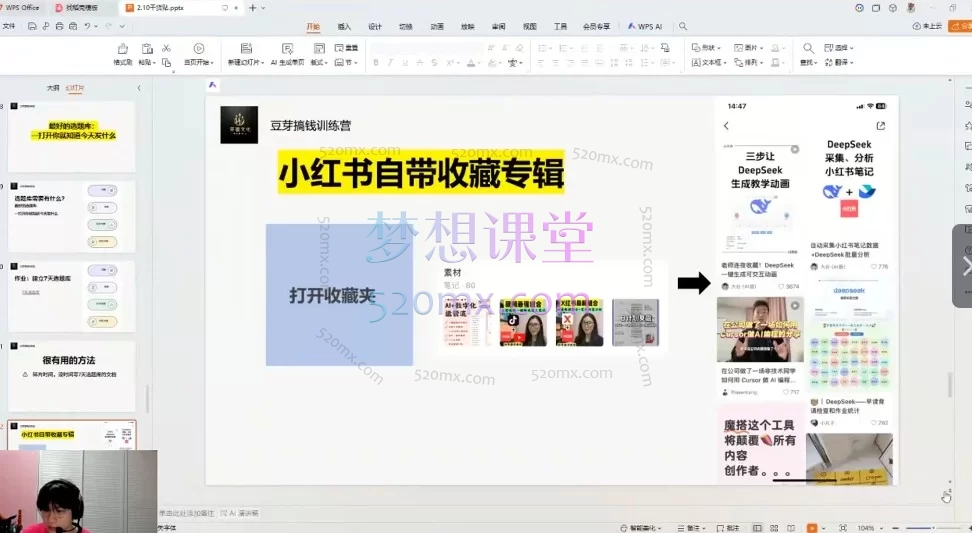Click the cloud upload status button

(x=927, y=26)
